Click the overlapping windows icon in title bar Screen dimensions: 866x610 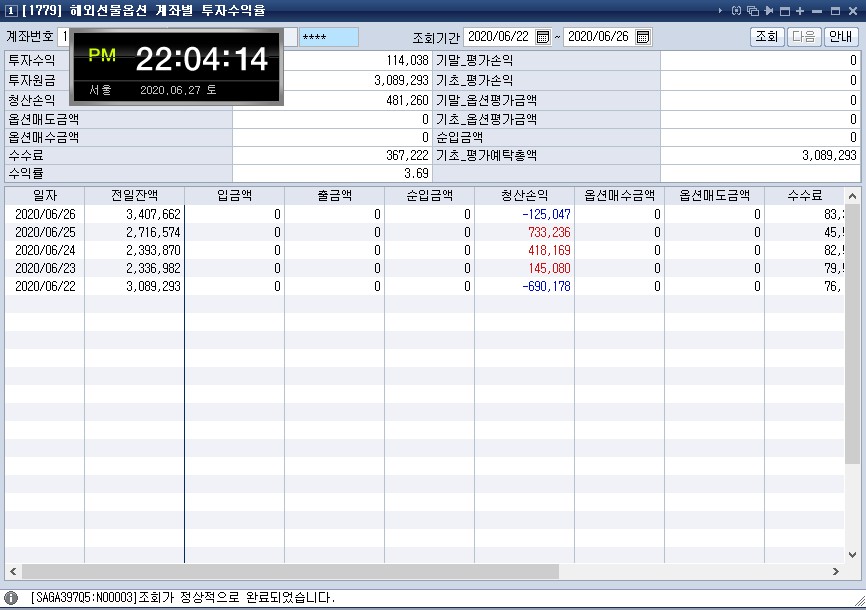(753, 11)
